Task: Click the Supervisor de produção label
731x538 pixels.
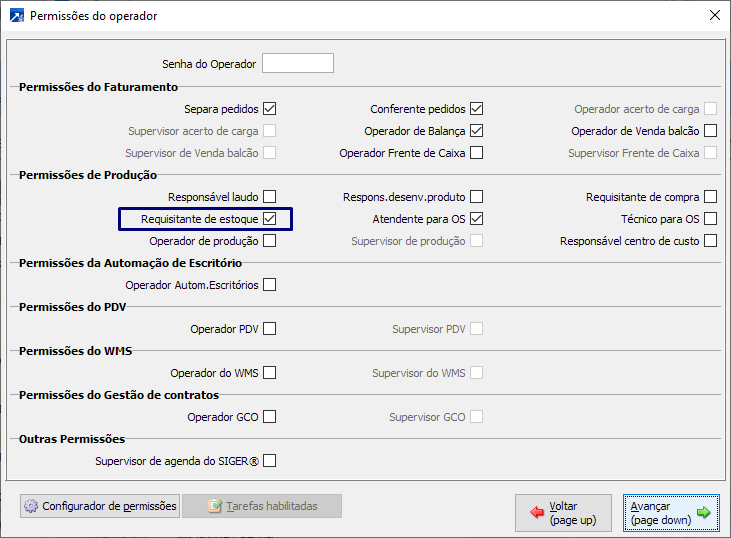Action: coord(408,241)
